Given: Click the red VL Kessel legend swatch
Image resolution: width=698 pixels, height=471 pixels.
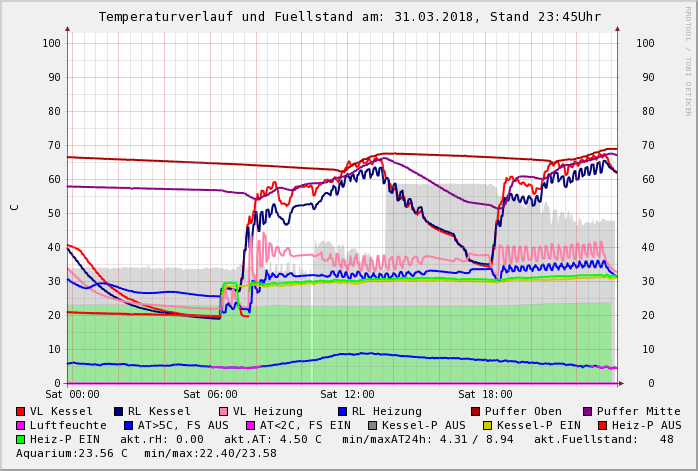Looking at the screenshot, I should tap(20, 411).
